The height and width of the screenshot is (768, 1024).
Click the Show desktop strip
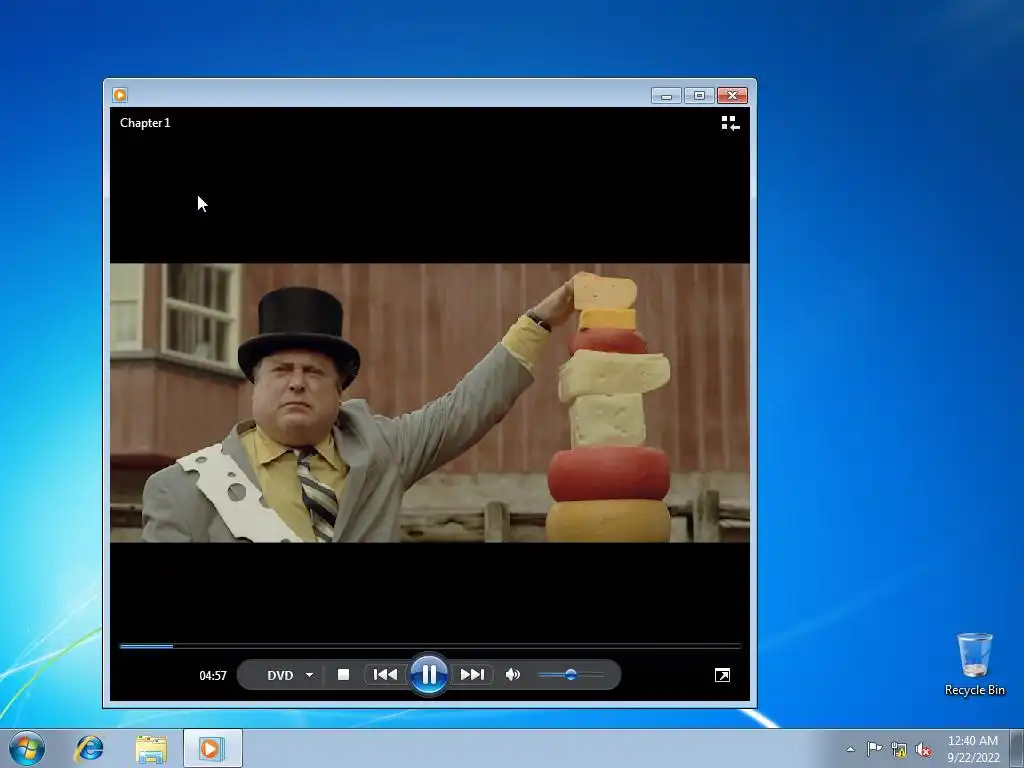[1017, 748]
